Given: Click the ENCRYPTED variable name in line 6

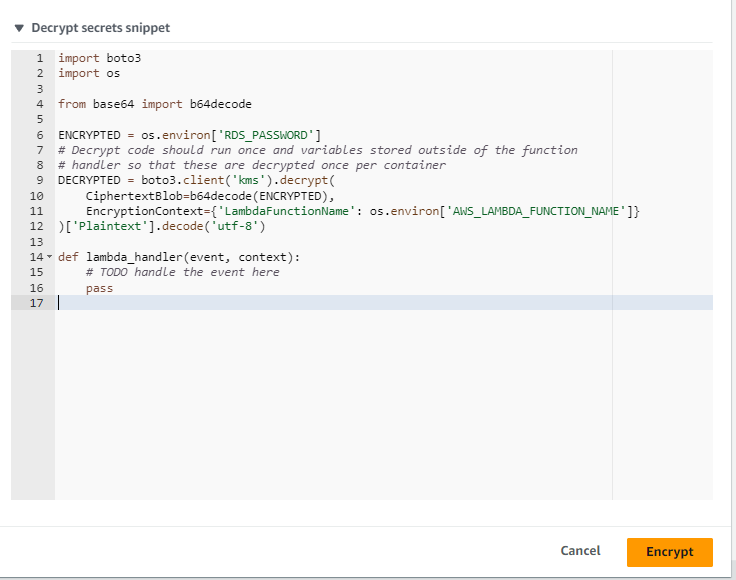Looking at the screenshot, I should [89, 135].
